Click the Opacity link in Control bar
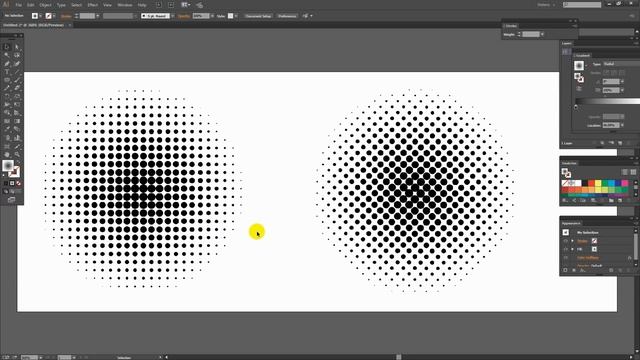 tap(184, 16)
